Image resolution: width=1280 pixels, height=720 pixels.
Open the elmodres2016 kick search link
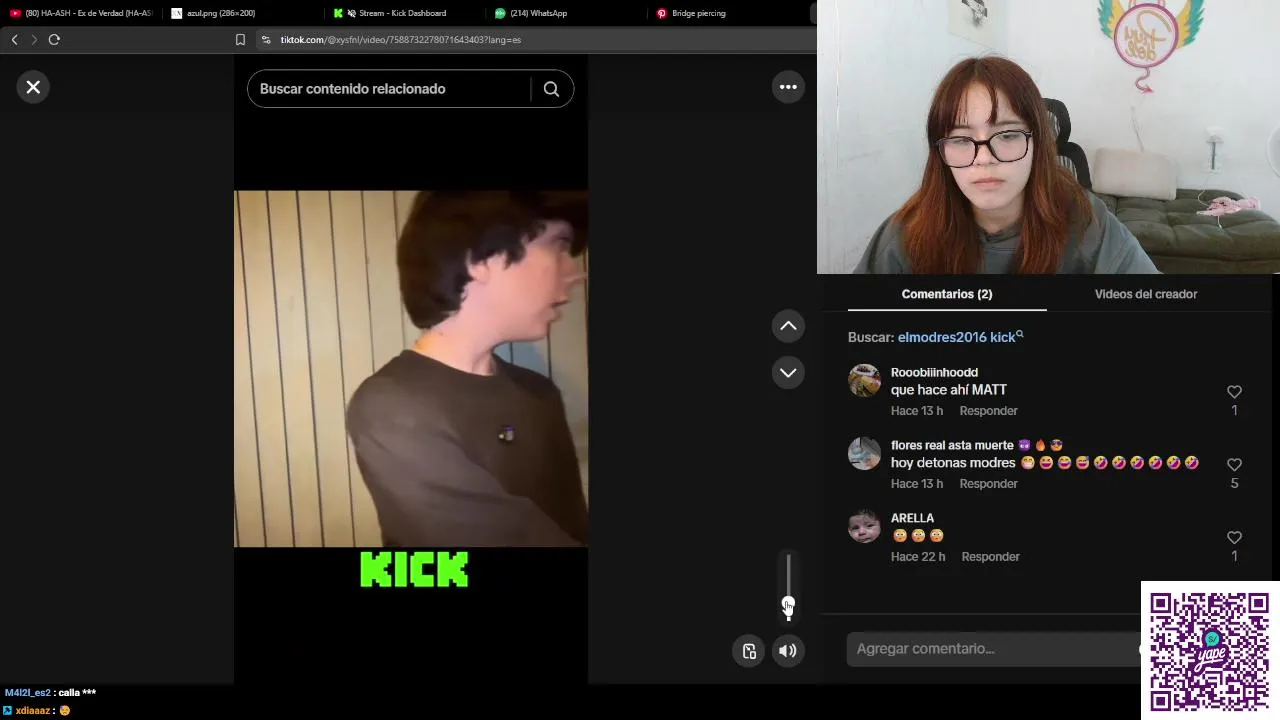click(960, 337)
